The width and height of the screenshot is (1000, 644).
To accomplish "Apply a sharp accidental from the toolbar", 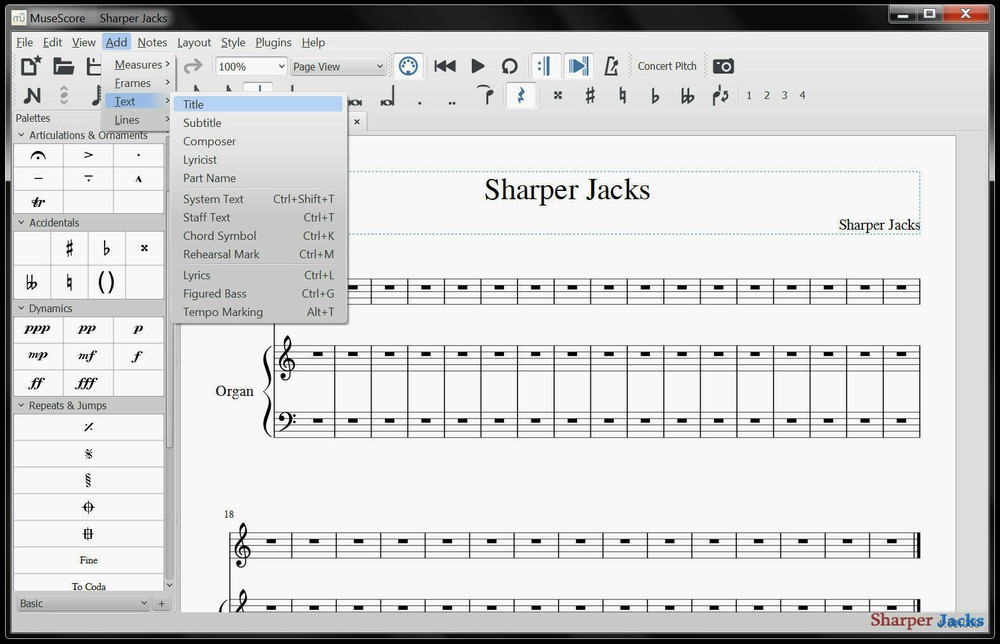I will click(x=591, y=95).
